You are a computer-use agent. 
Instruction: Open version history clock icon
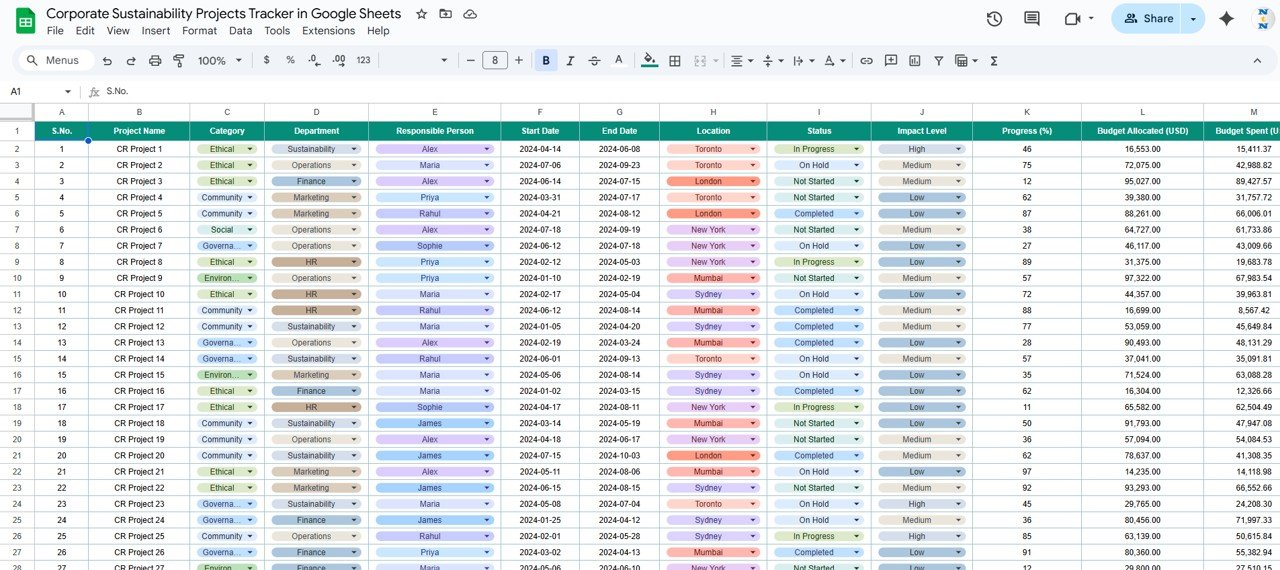pyautogui.click(x=994, y=19)
